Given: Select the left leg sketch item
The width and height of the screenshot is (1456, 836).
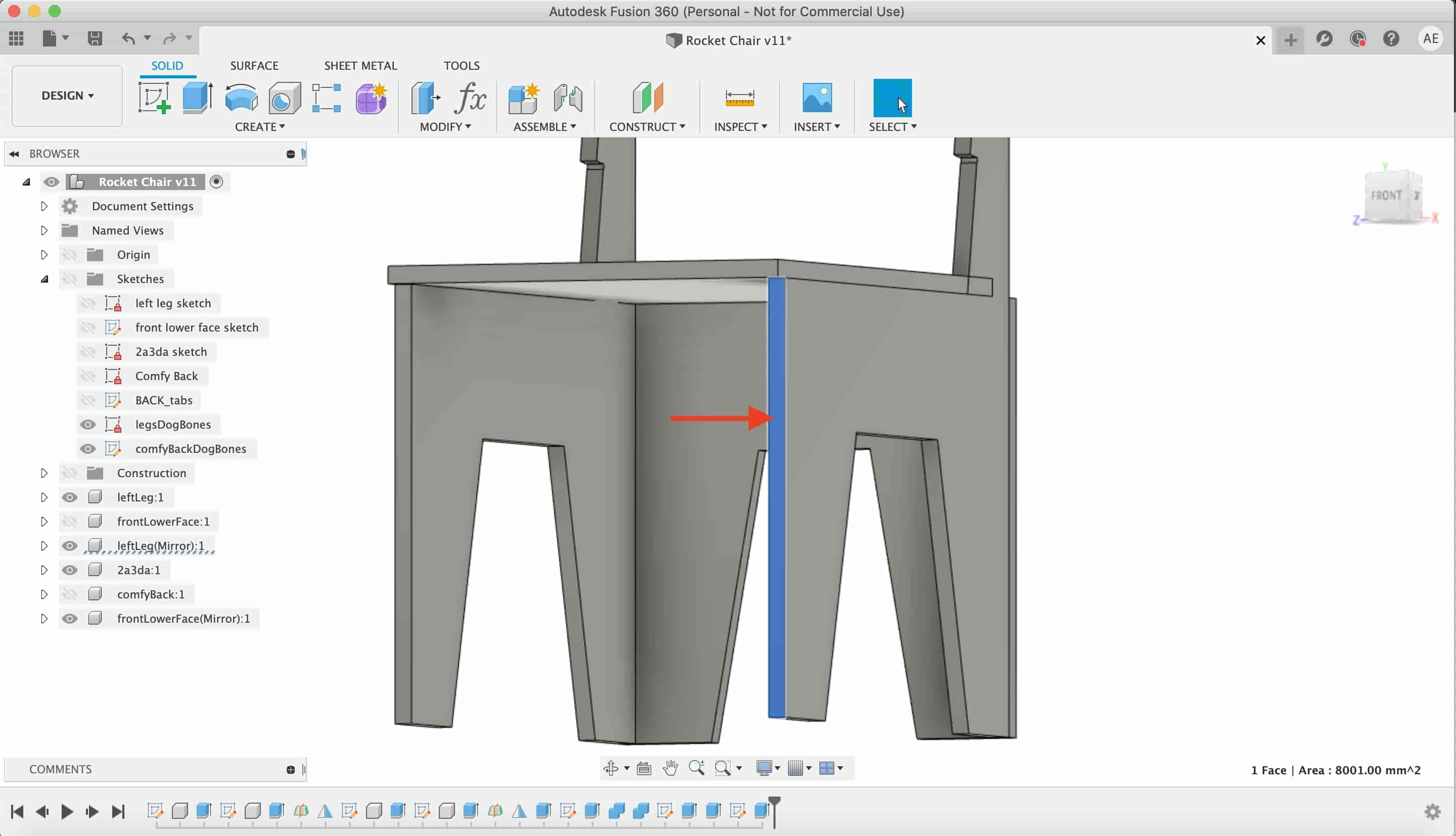Looking at the screenshot, I should 173,303.
